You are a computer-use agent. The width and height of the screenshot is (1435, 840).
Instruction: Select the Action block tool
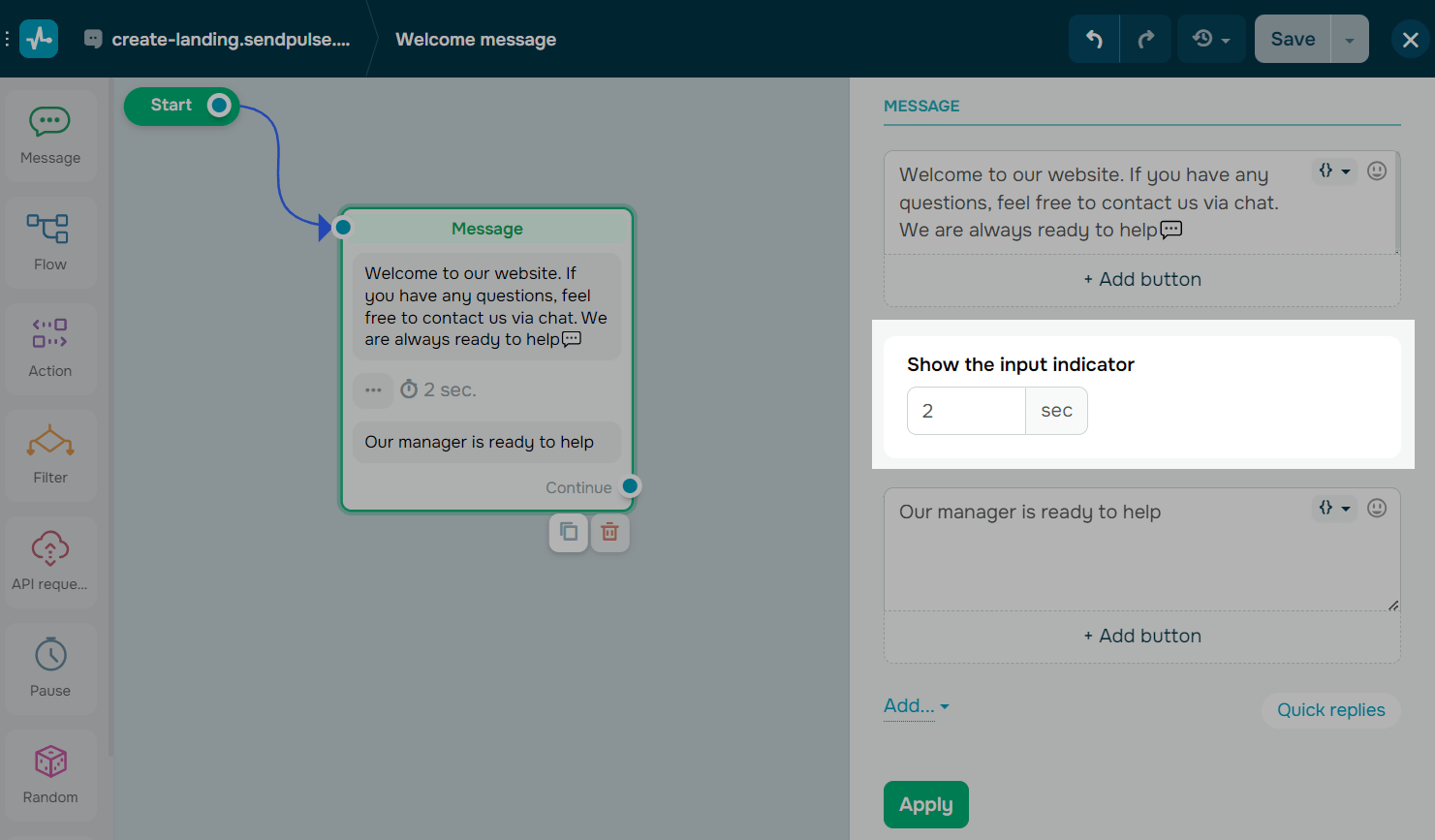tap(49, 347)
